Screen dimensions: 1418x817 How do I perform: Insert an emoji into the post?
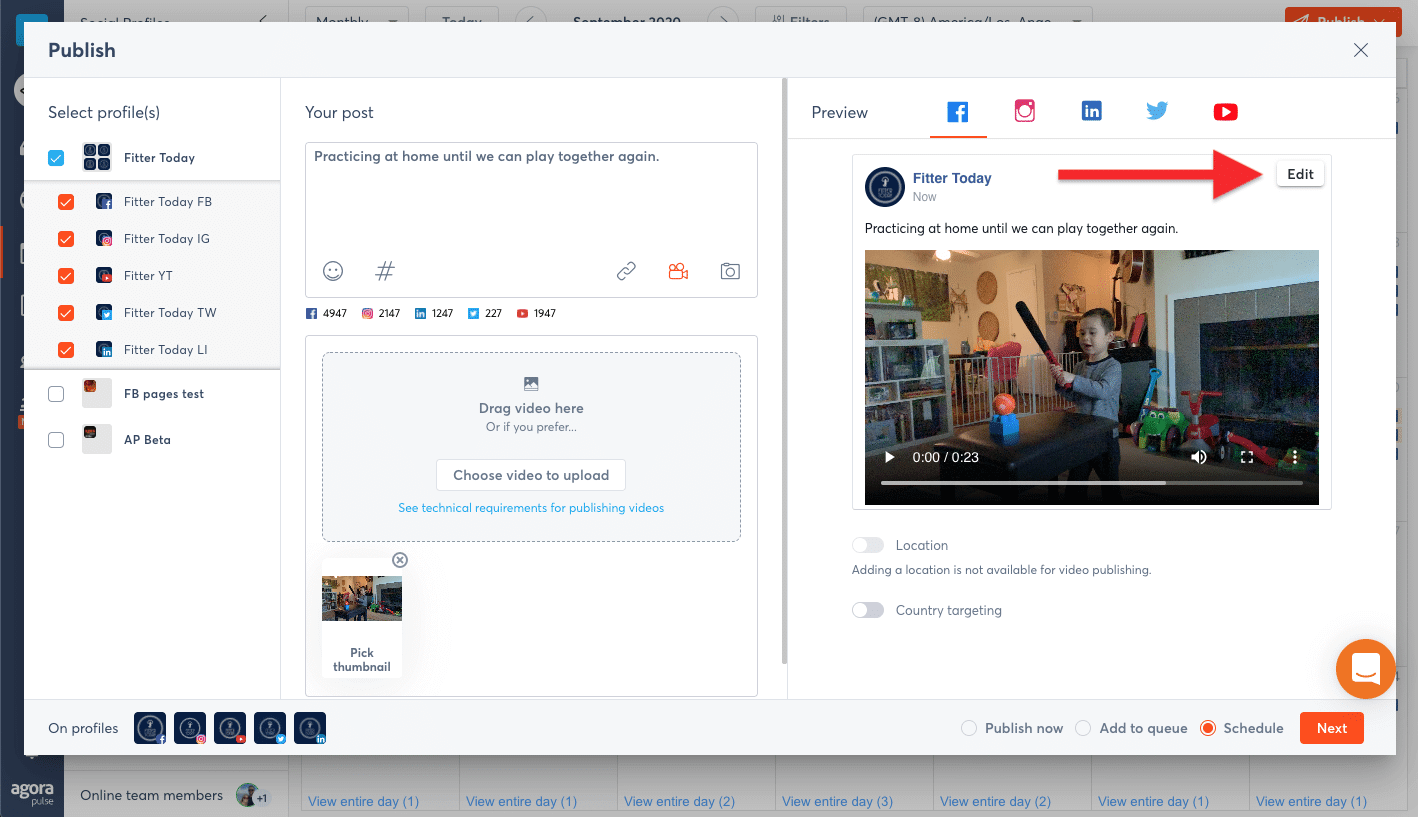[x=333, y=271]
